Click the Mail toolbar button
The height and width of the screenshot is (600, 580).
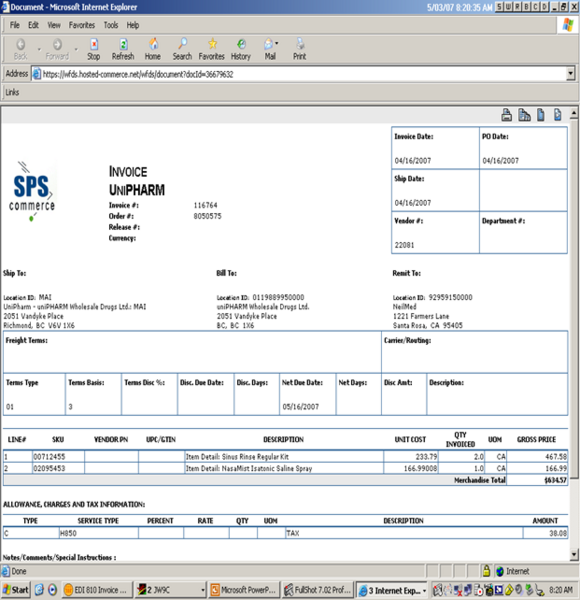point(270,49)
